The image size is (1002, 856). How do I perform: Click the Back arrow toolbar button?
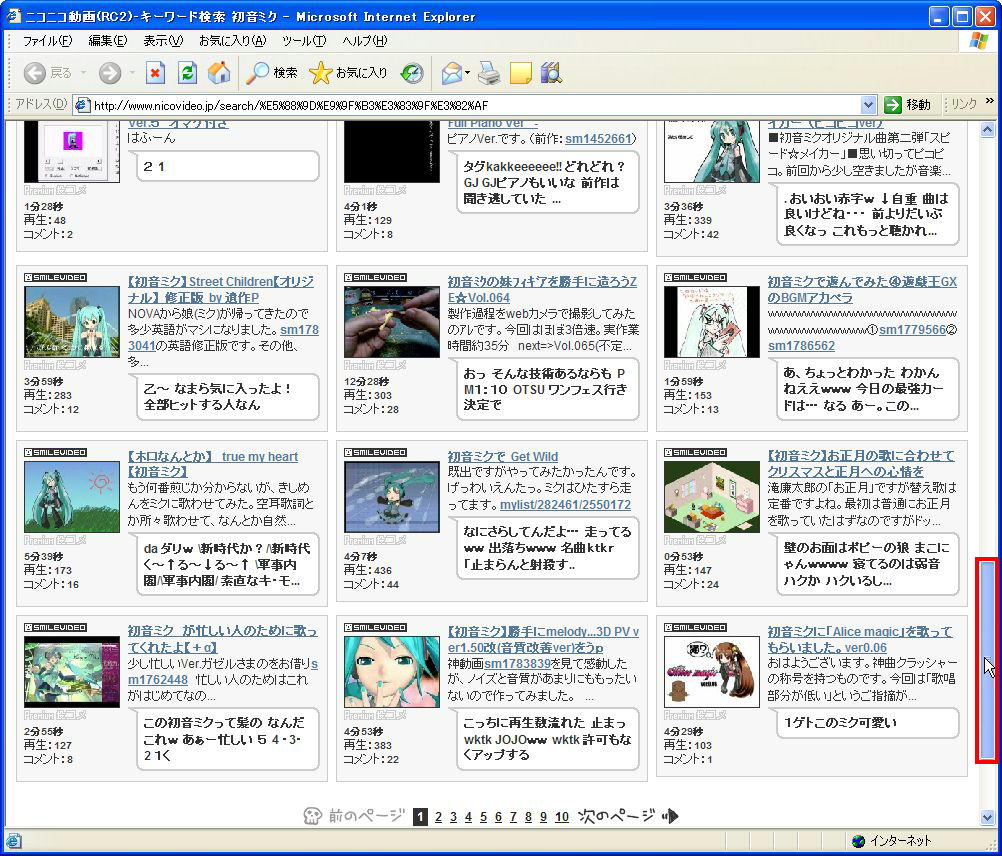click(35, 73)
